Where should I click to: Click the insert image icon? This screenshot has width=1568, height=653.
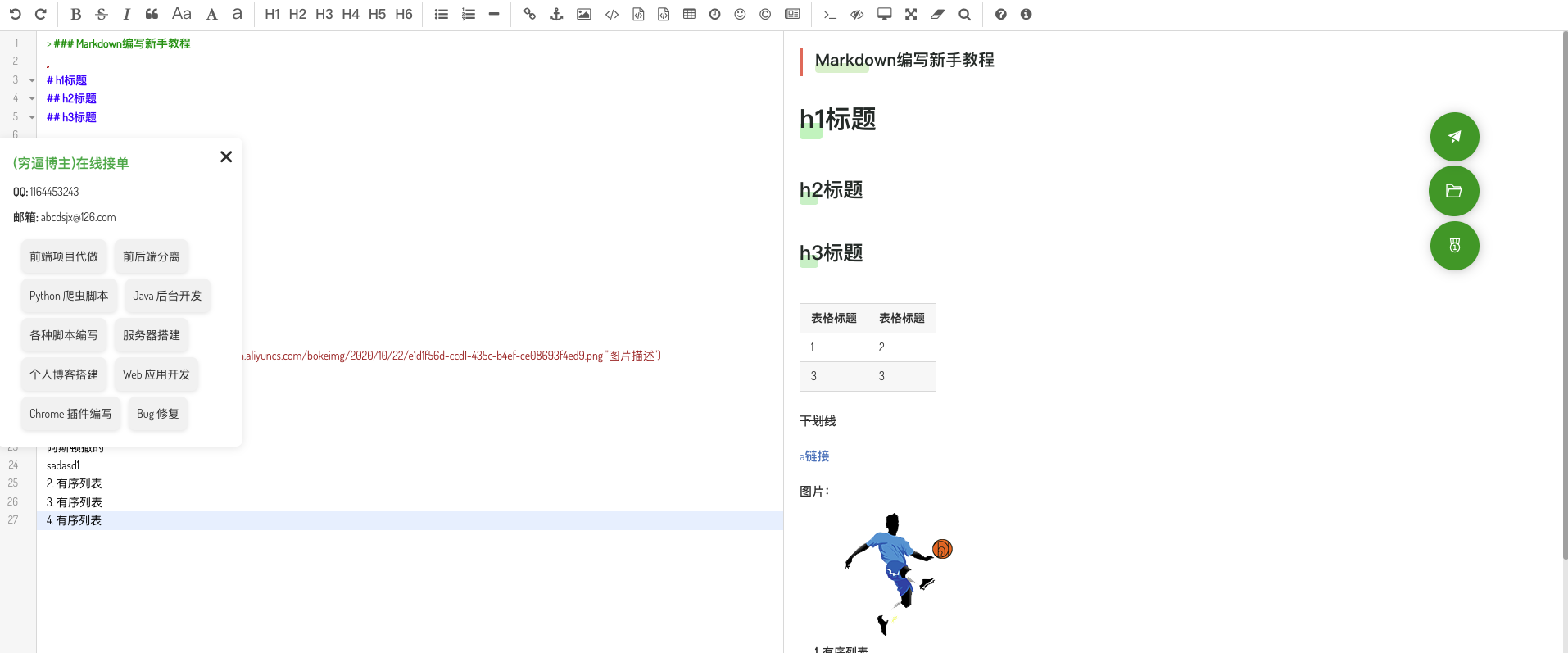pyautogui.click(x=583, y=14)
